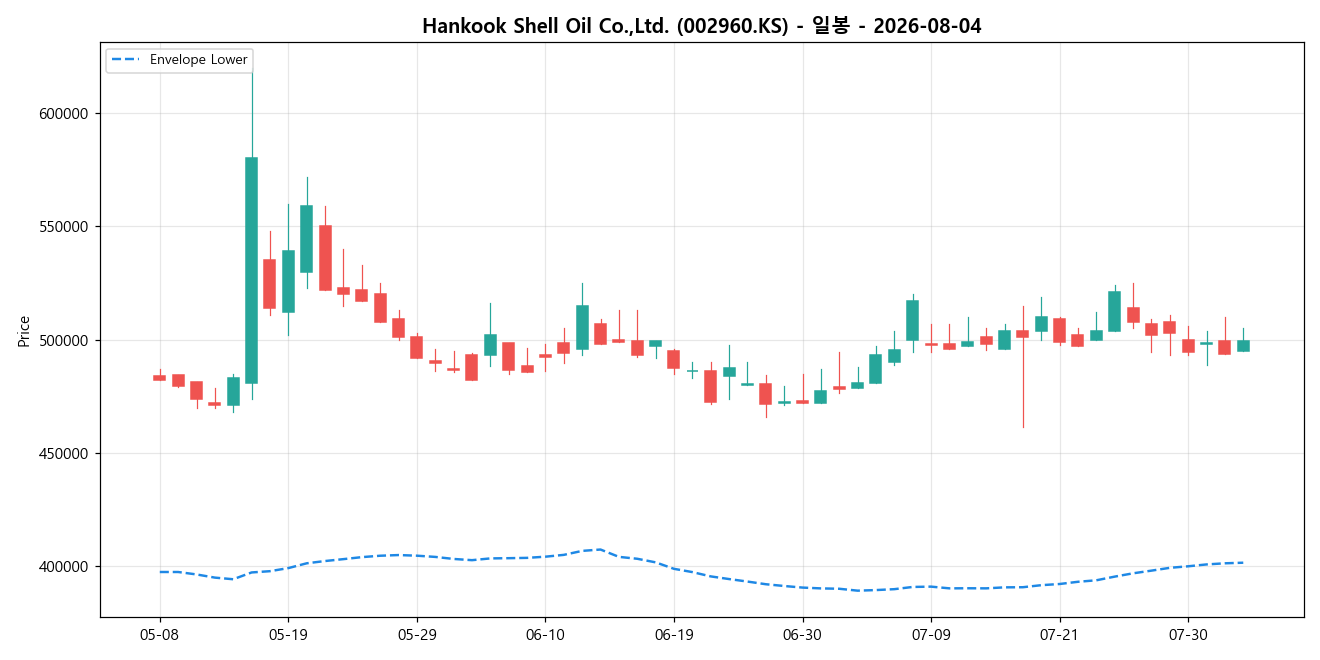Click the large green candle just before 07-09
The height and width of the screenshot is (660, 1320).
pos(912,320)
